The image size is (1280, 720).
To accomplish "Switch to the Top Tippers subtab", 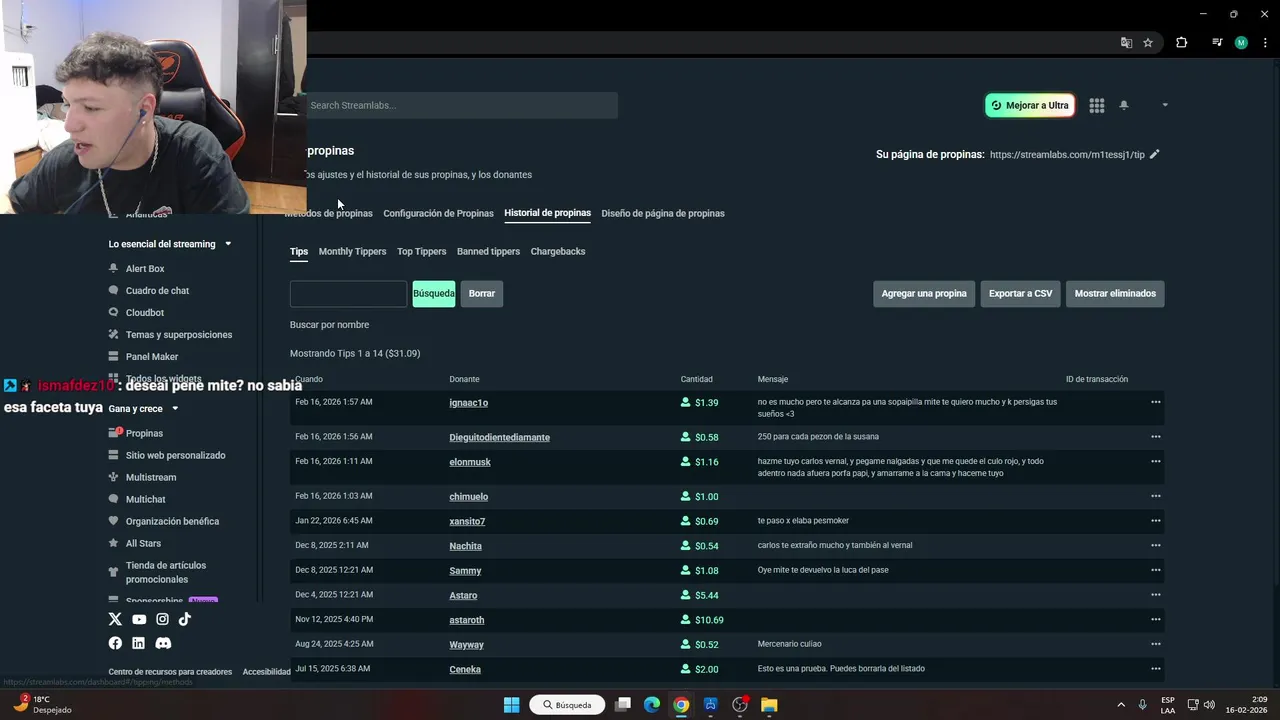I will click(x=421, y=251).
